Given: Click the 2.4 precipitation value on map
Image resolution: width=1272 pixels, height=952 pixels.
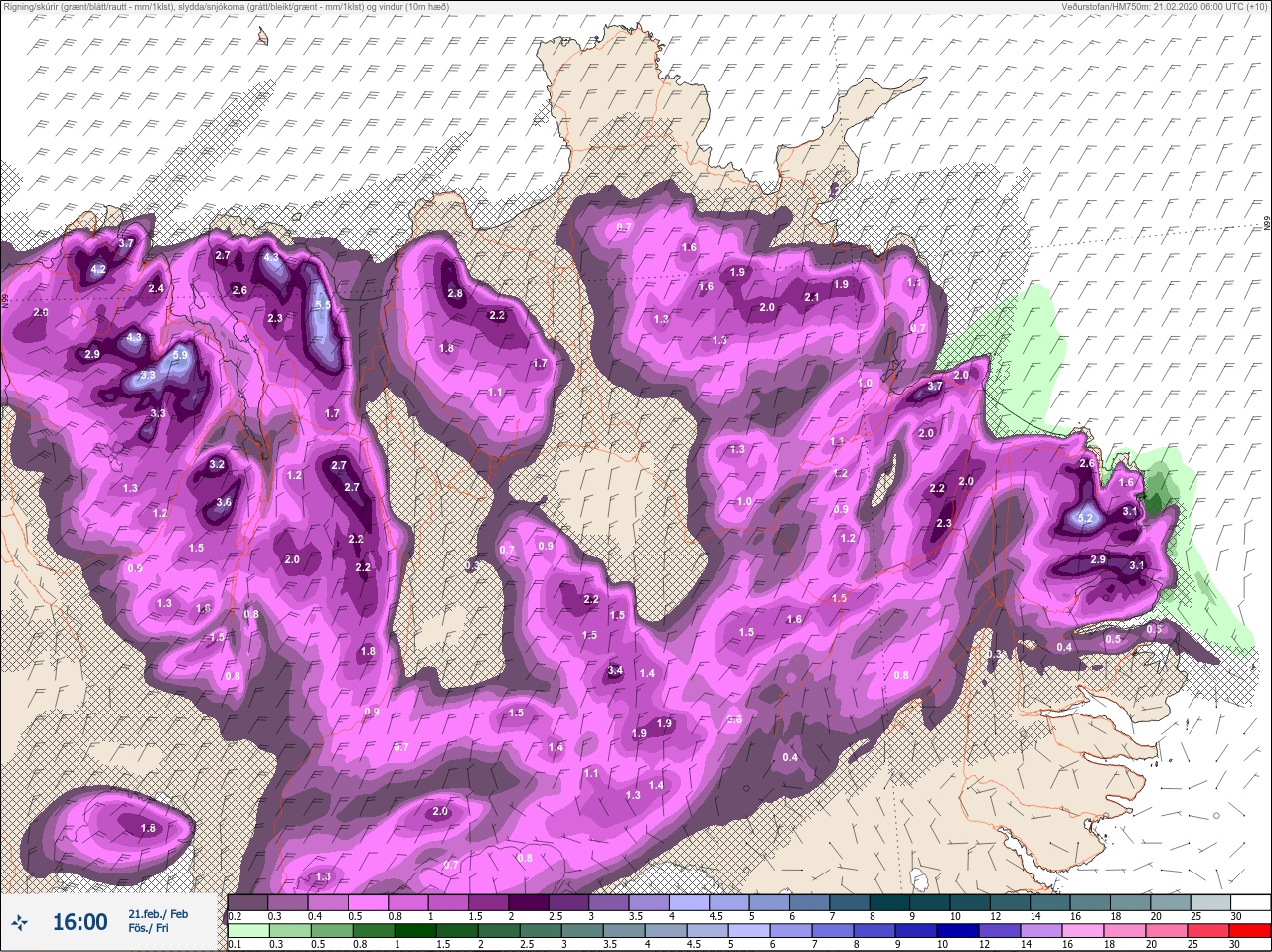Looking at the screenshot, I should point(156,289).
